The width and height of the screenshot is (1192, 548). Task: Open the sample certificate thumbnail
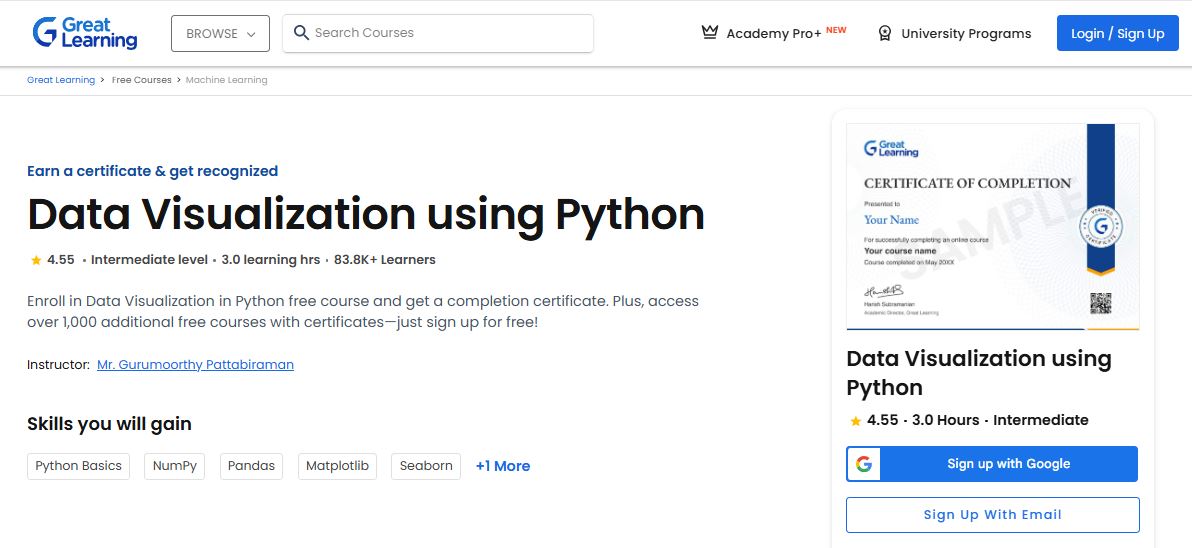993,226
